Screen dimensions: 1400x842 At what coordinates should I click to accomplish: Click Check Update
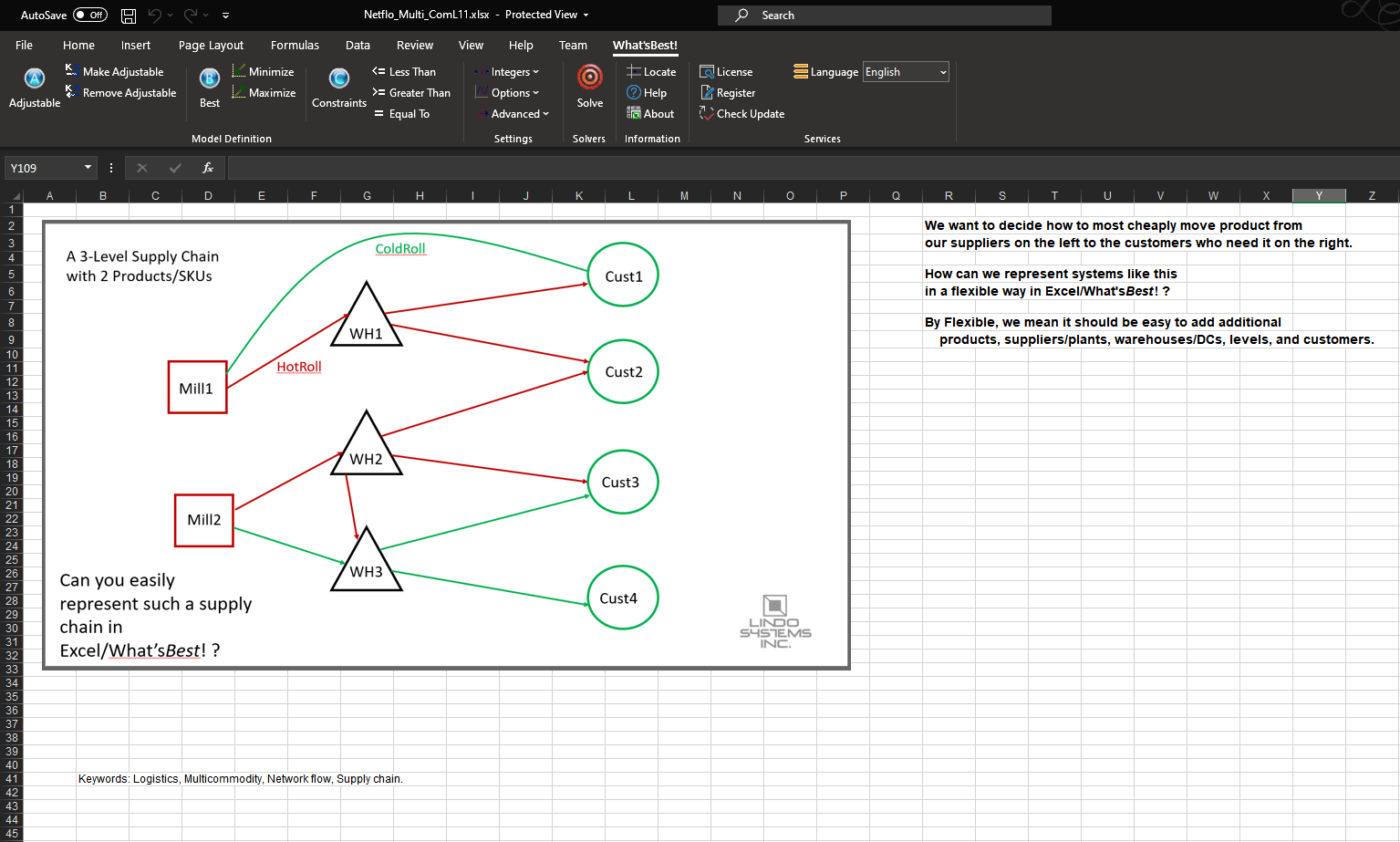(x=742, y=113)
